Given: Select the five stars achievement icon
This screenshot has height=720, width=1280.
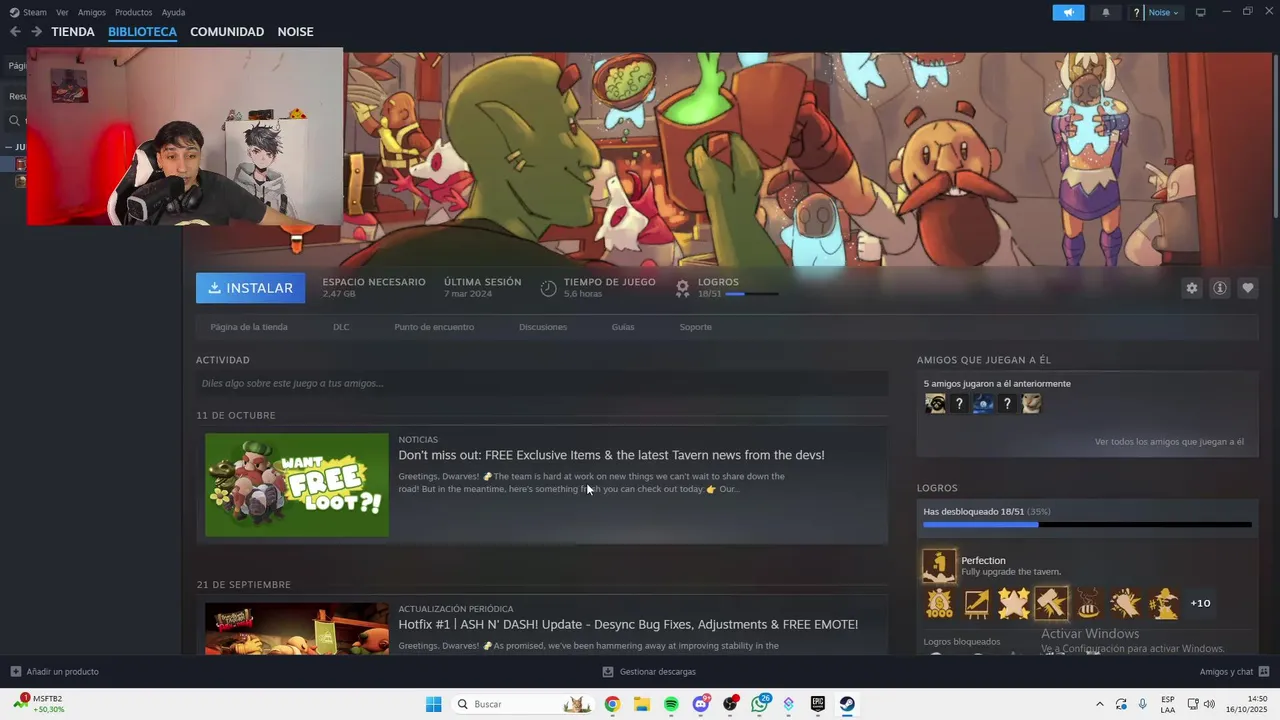Looking at the screenshot, I should tap(1014, 603).
